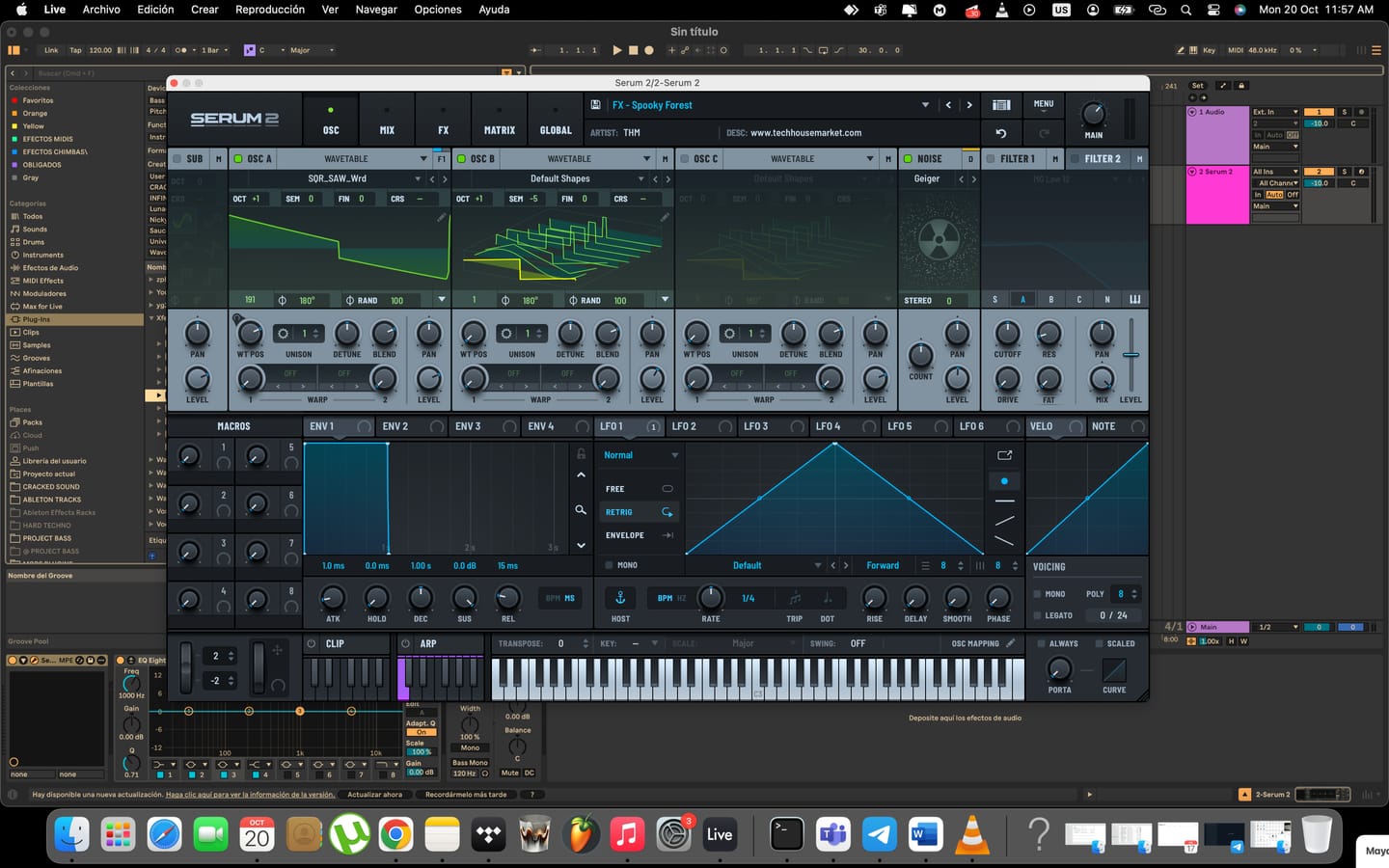Open OSC A wavetable editor pencil icon
Screen dimensions: 1389x868
pos(441,218)
